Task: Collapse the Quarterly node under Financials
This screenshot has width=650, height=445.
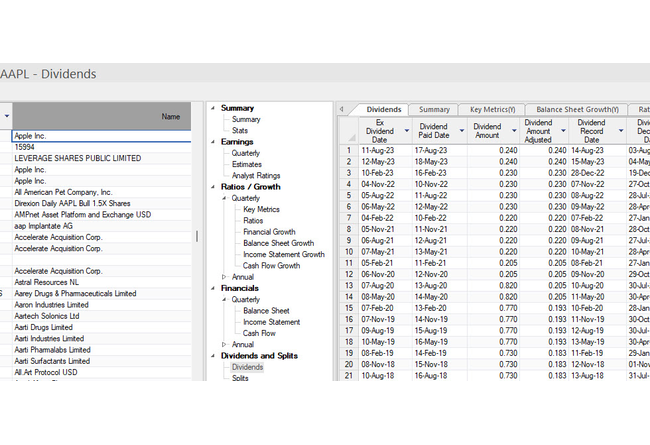Action: (x=224, y=299)
